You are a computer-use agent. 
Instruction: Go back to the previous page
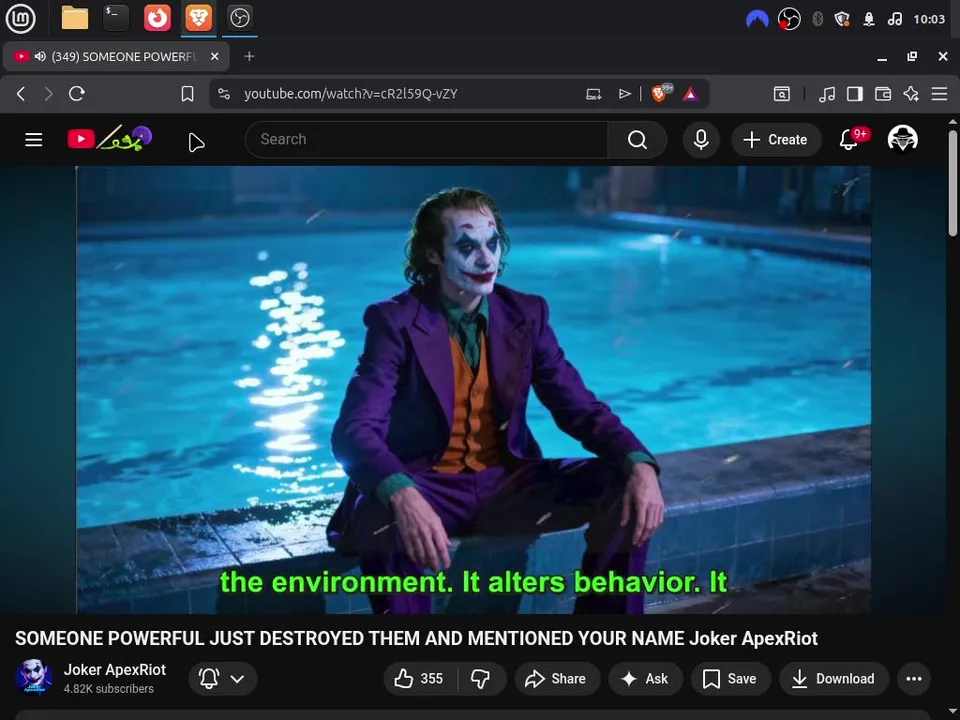point(21,94)
